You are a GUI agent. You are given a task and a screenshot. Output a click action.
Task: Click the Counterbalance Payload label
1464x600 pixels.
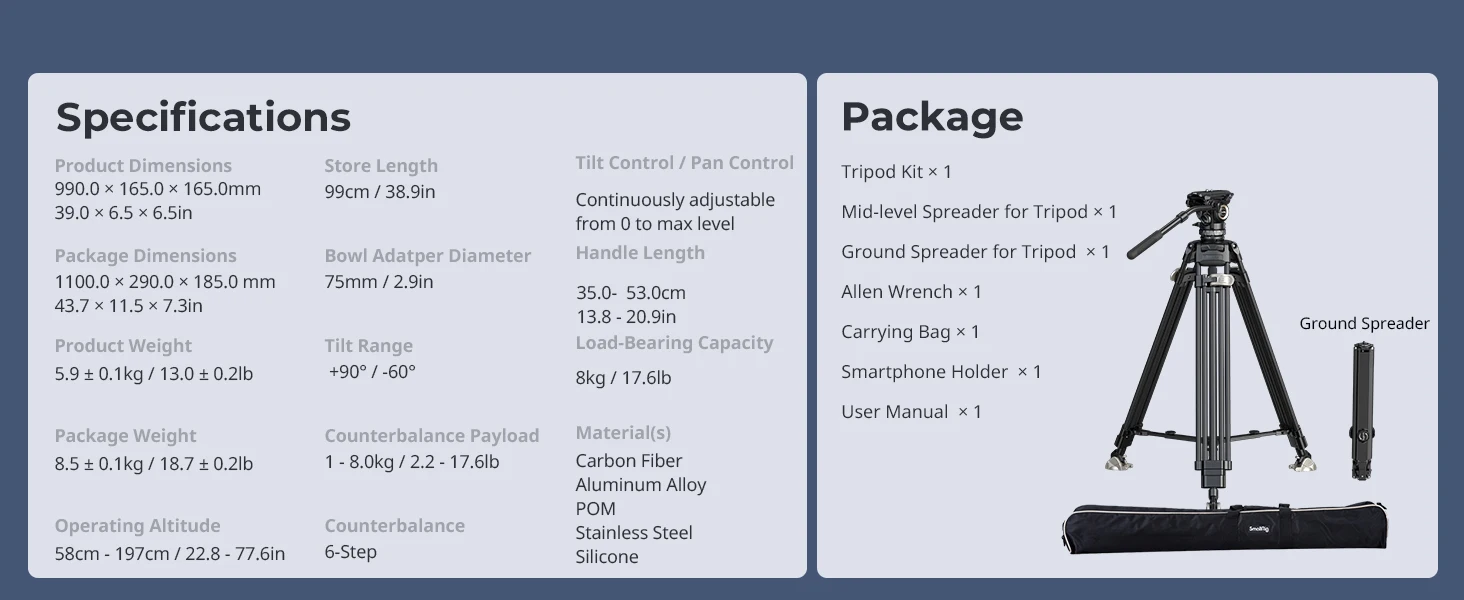click(x=432, y=436)
